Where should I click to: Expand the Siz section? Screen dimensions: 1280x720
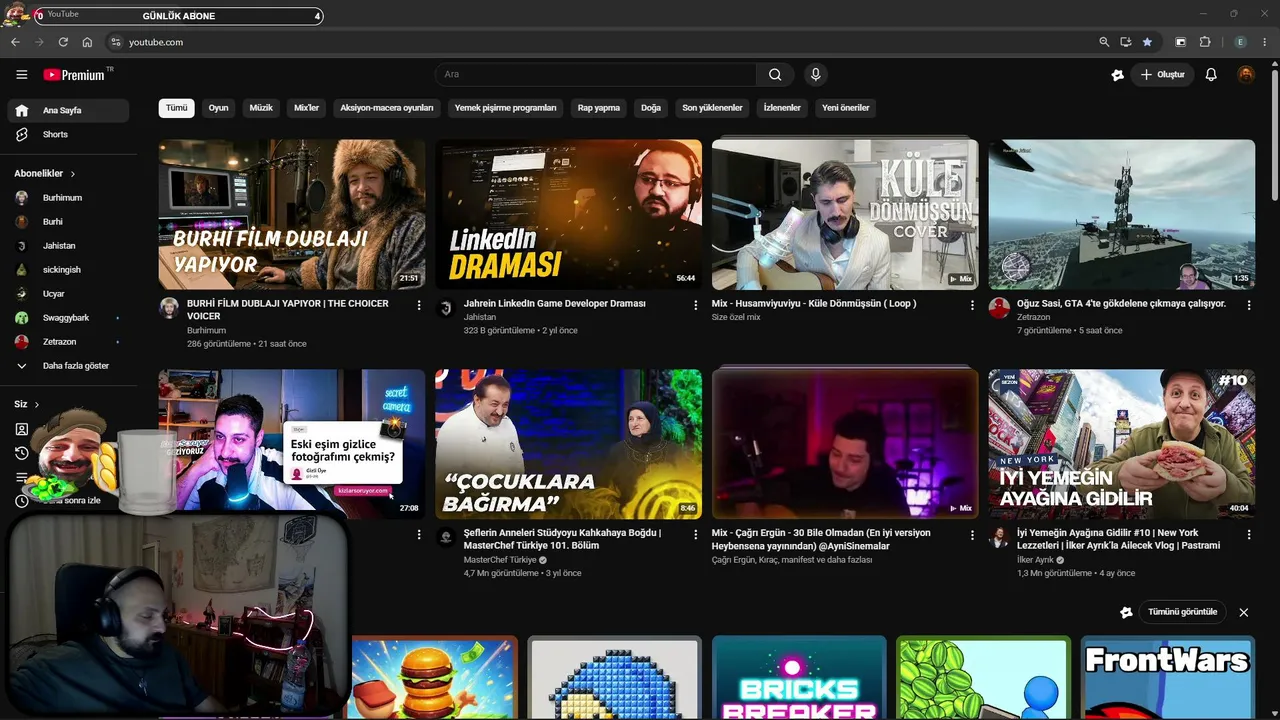27,405
